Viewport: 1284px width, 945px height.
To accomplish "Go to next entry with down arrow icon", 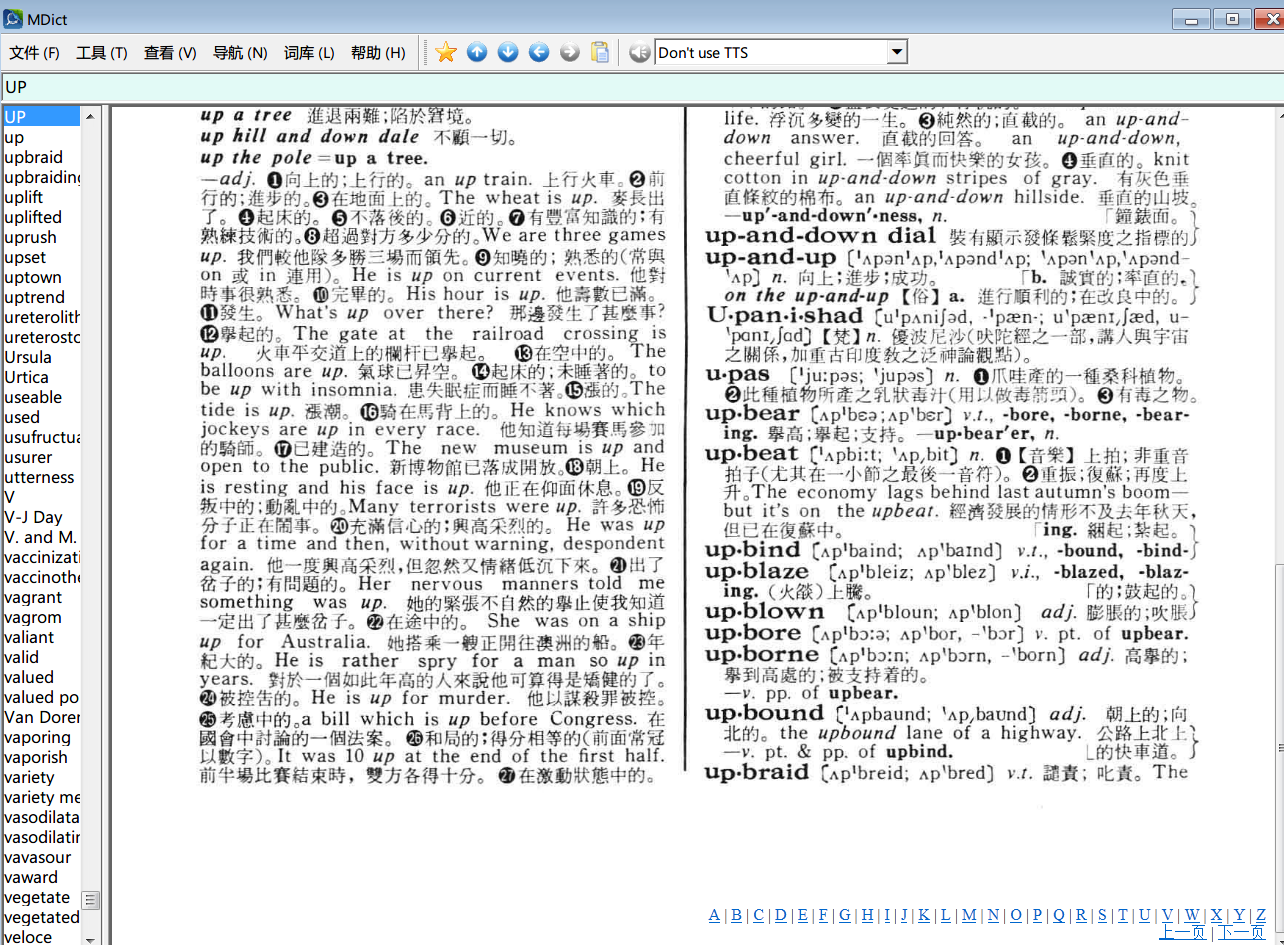I will coord(508,53).
